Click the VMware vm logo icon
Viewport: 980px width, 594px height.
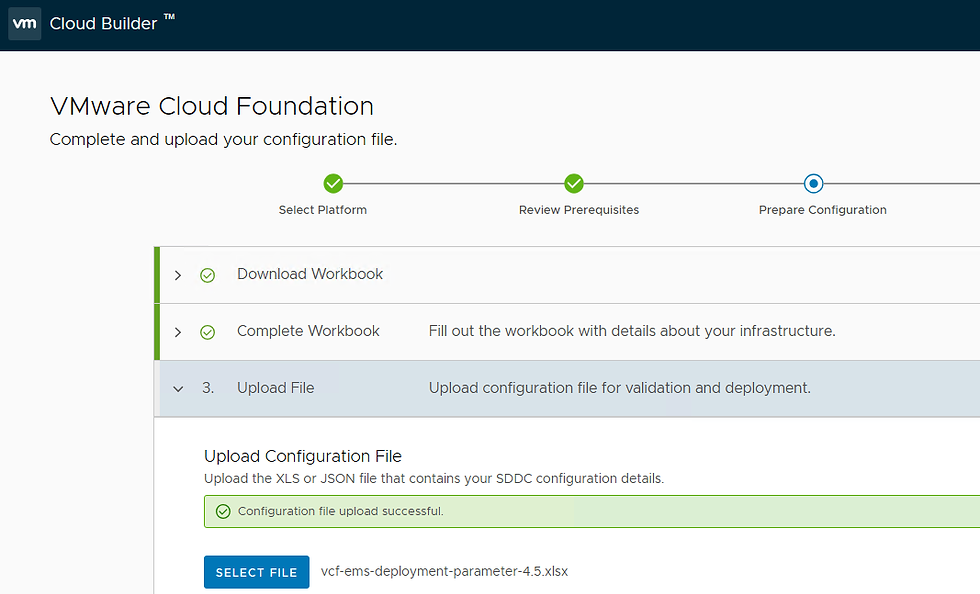tap(24, 24)
